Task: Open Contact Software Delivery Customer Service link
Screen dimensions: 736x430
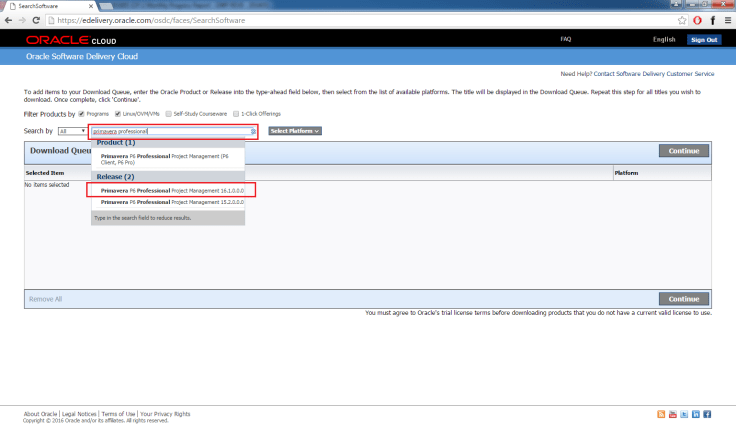Action: pyautogui.click(x=654, y=74)
